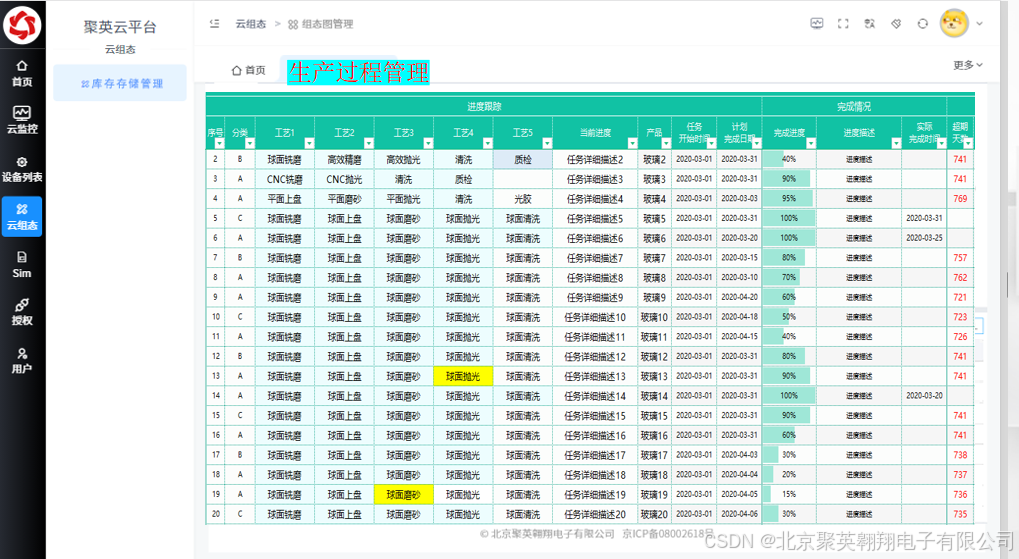Screen dimensions: 1019x559
Task: Click the red platform logo
Action: (22, 25)
